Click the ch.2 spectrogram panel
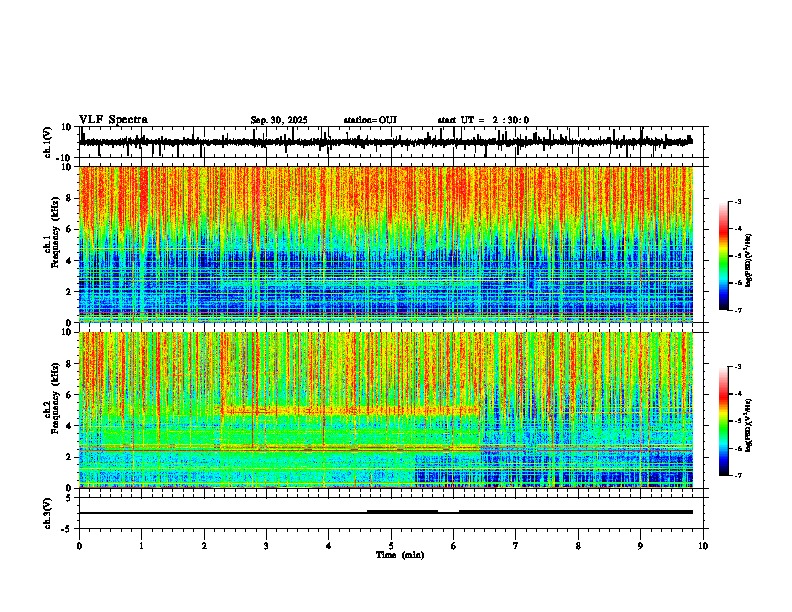The height and width of the screenshot is (612, 792). coord(386,410)
